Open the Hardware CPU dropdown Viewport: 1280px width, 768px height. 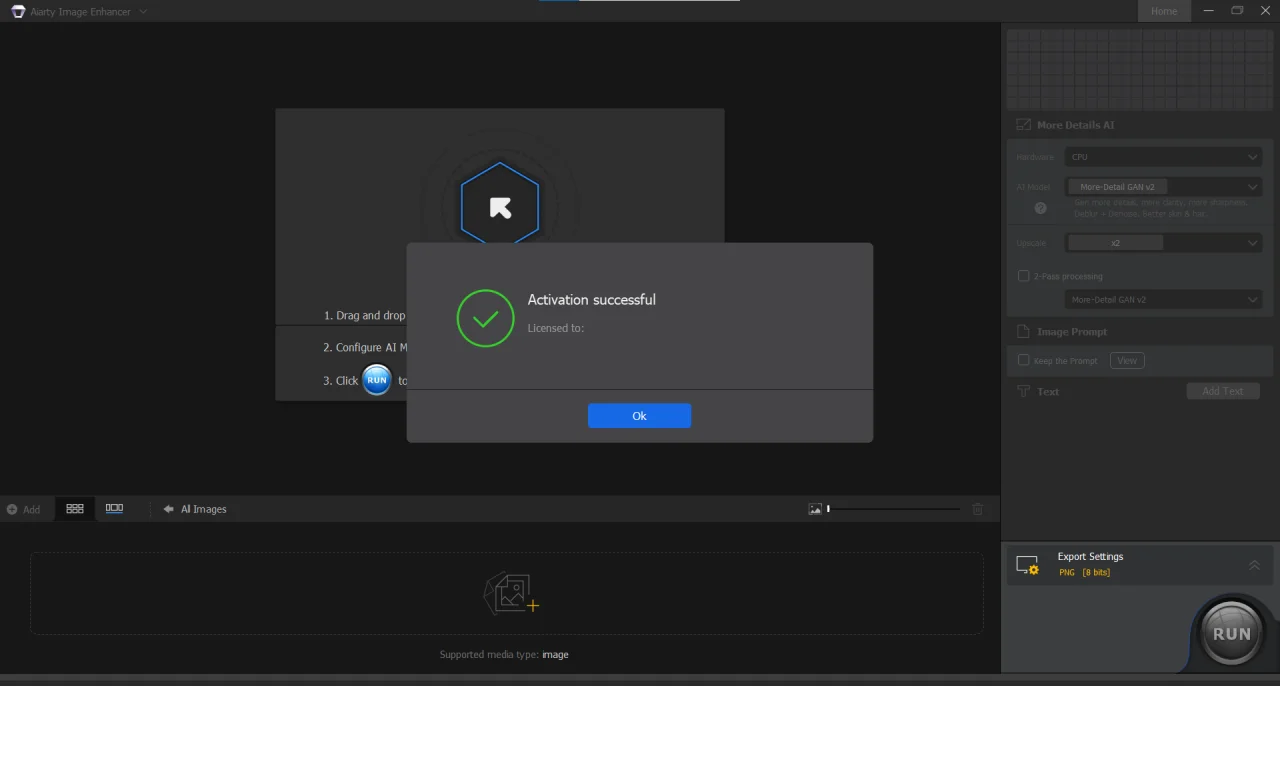(x=1164, y=157)
